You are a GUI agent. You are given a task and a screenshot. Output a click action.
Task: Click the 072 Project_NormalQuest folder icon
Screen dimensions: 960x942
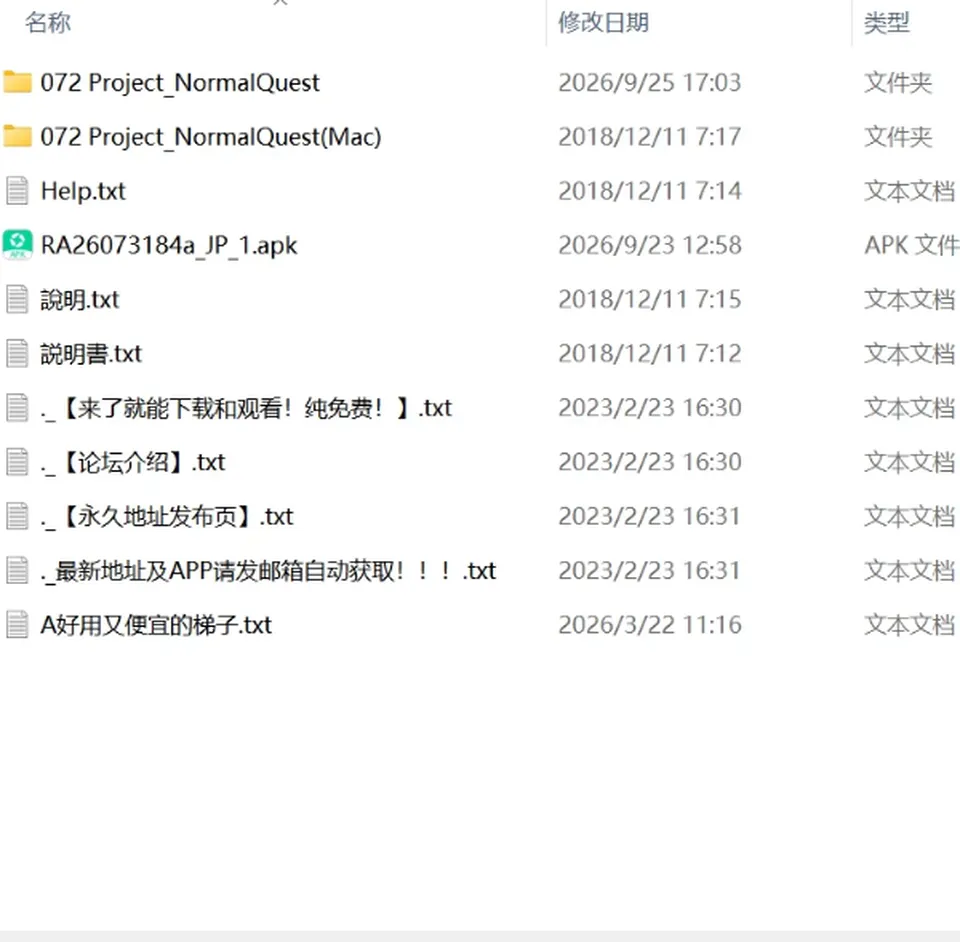17,82
